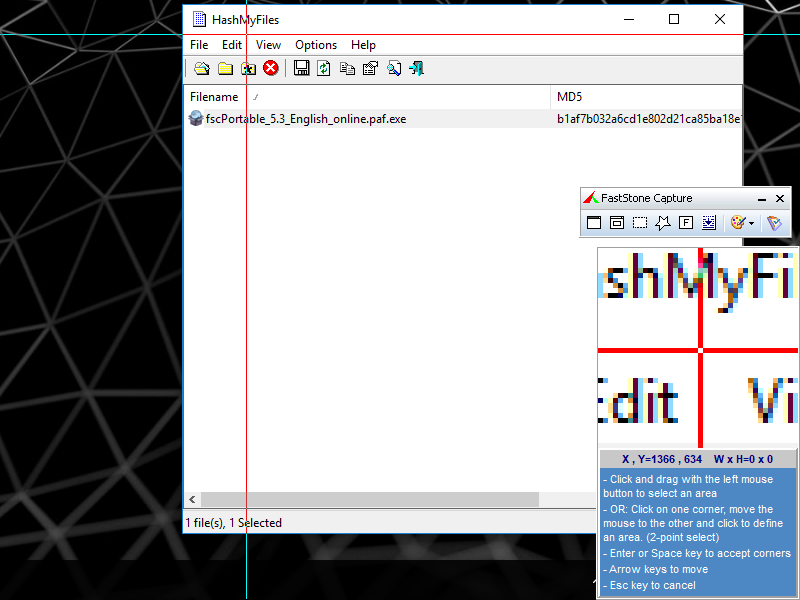Click the green Refresh icon
This screenshot has height=600, width=800.
point(324,68)
